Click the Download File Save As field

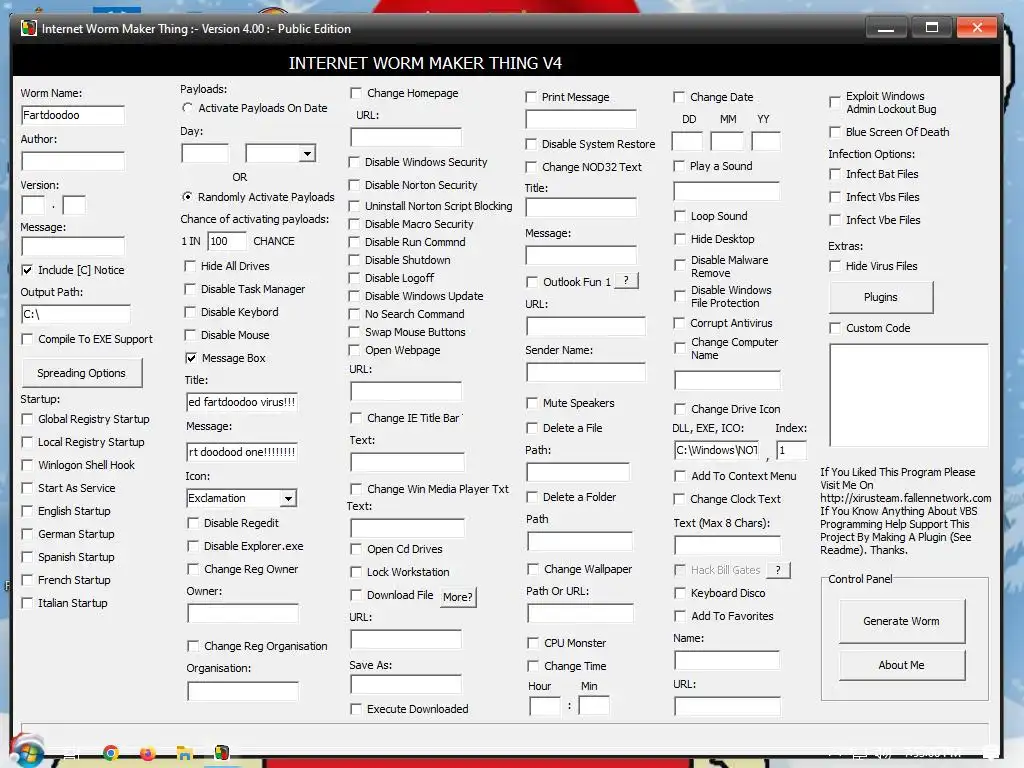[406, 684]
